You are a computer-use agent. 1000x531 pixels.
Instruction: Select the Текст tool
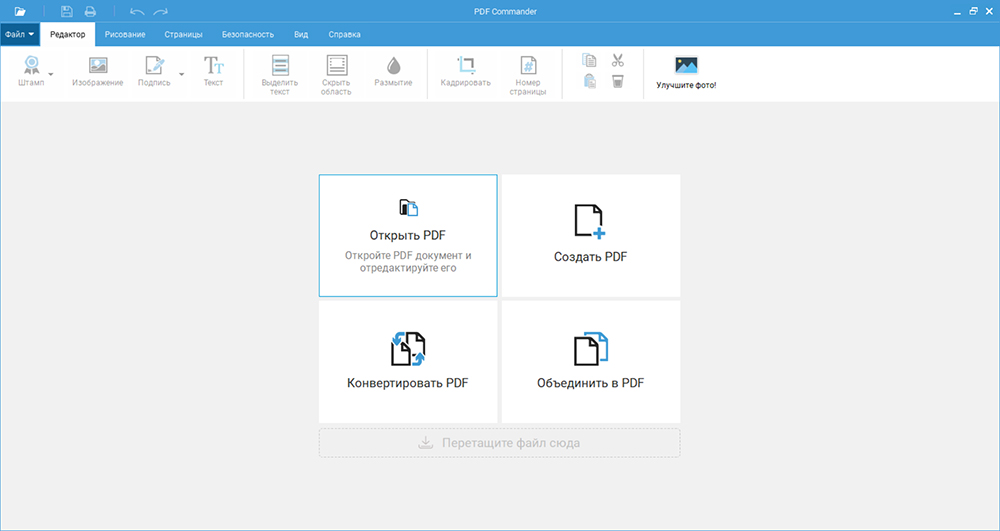click(x=213, y=71)
